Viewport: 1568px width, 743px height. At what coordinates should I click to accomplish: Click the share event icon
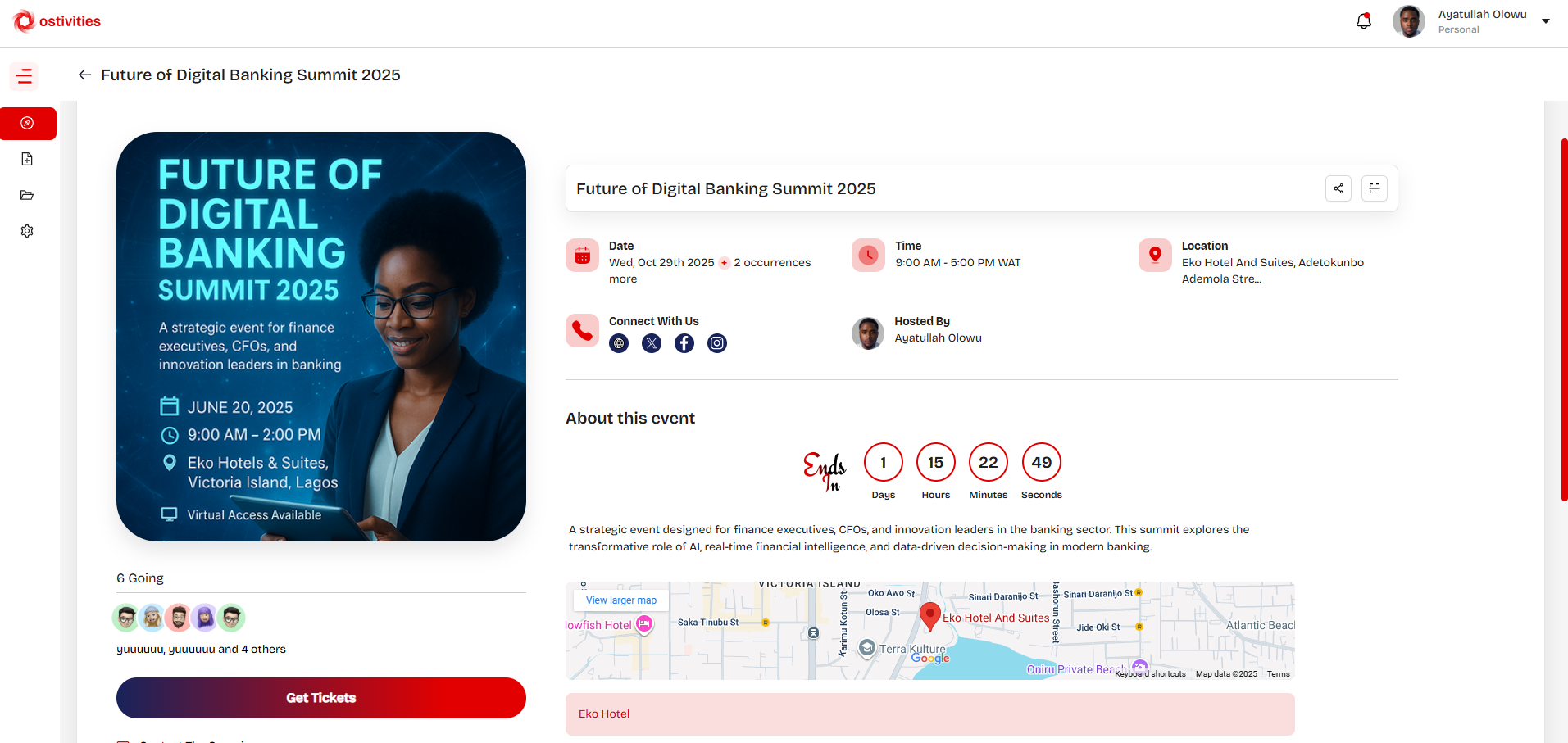(x=1338, y=188)
